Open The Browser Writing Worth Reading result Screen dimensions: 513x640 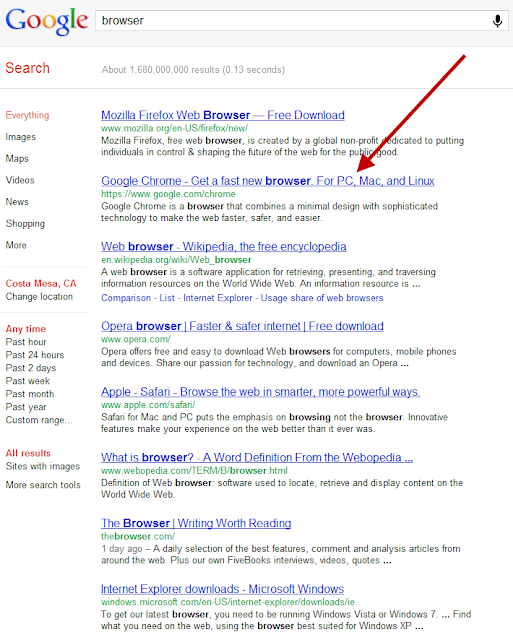tap(196, 523)
